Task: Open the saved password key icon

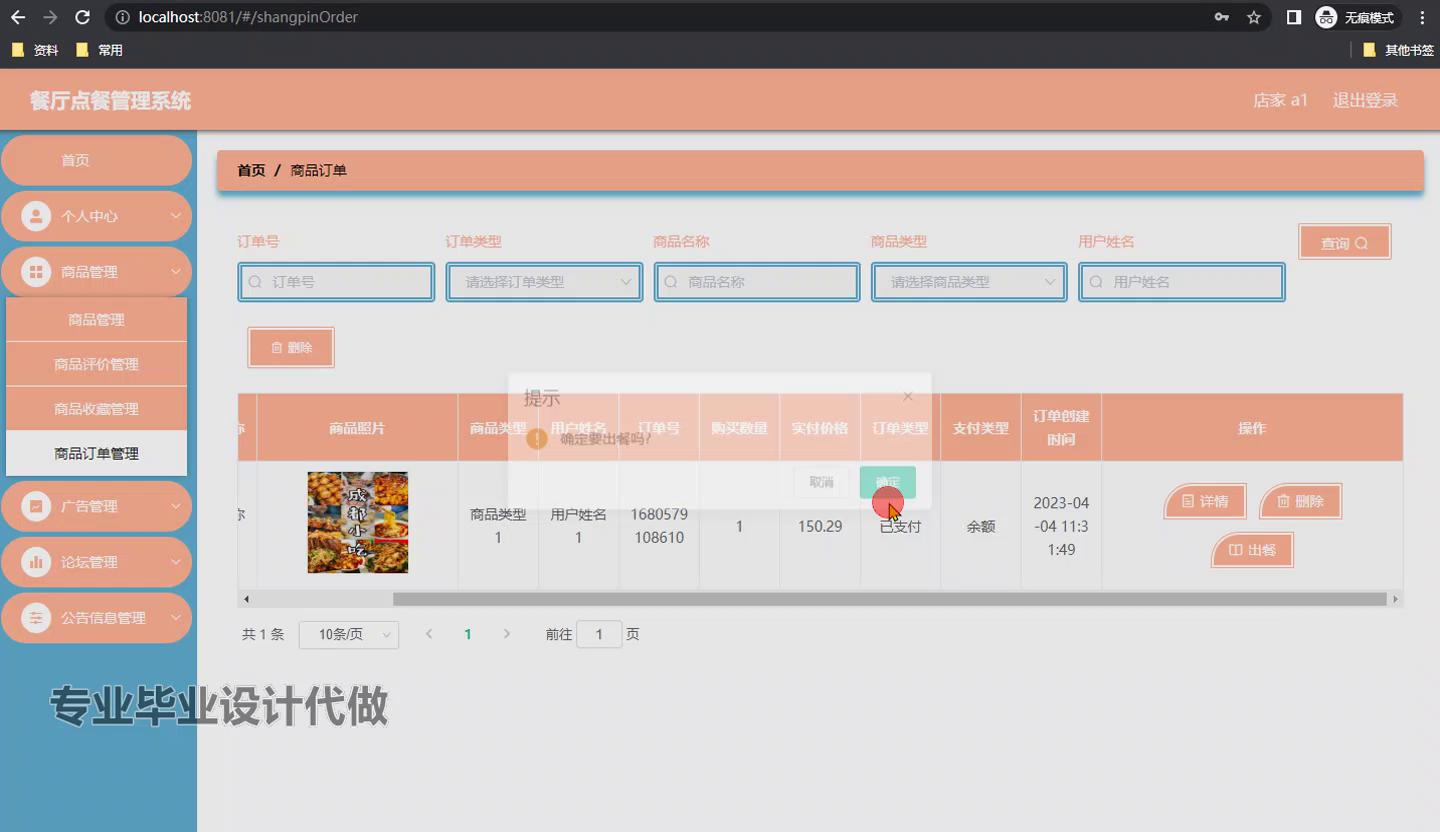Action: [1222, 17]
